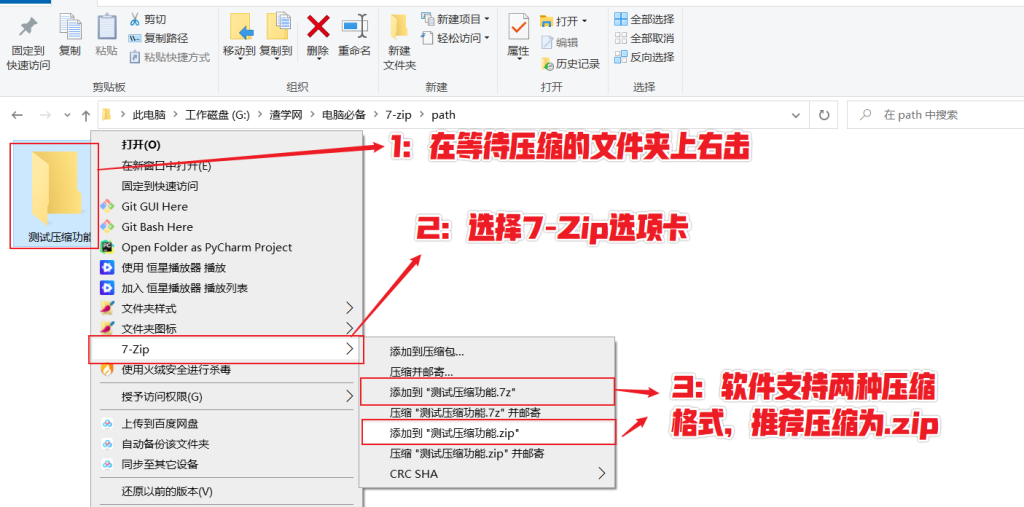Delete the selection with red X
Viewport: 1024px width, 507px height.
[318, 37]
